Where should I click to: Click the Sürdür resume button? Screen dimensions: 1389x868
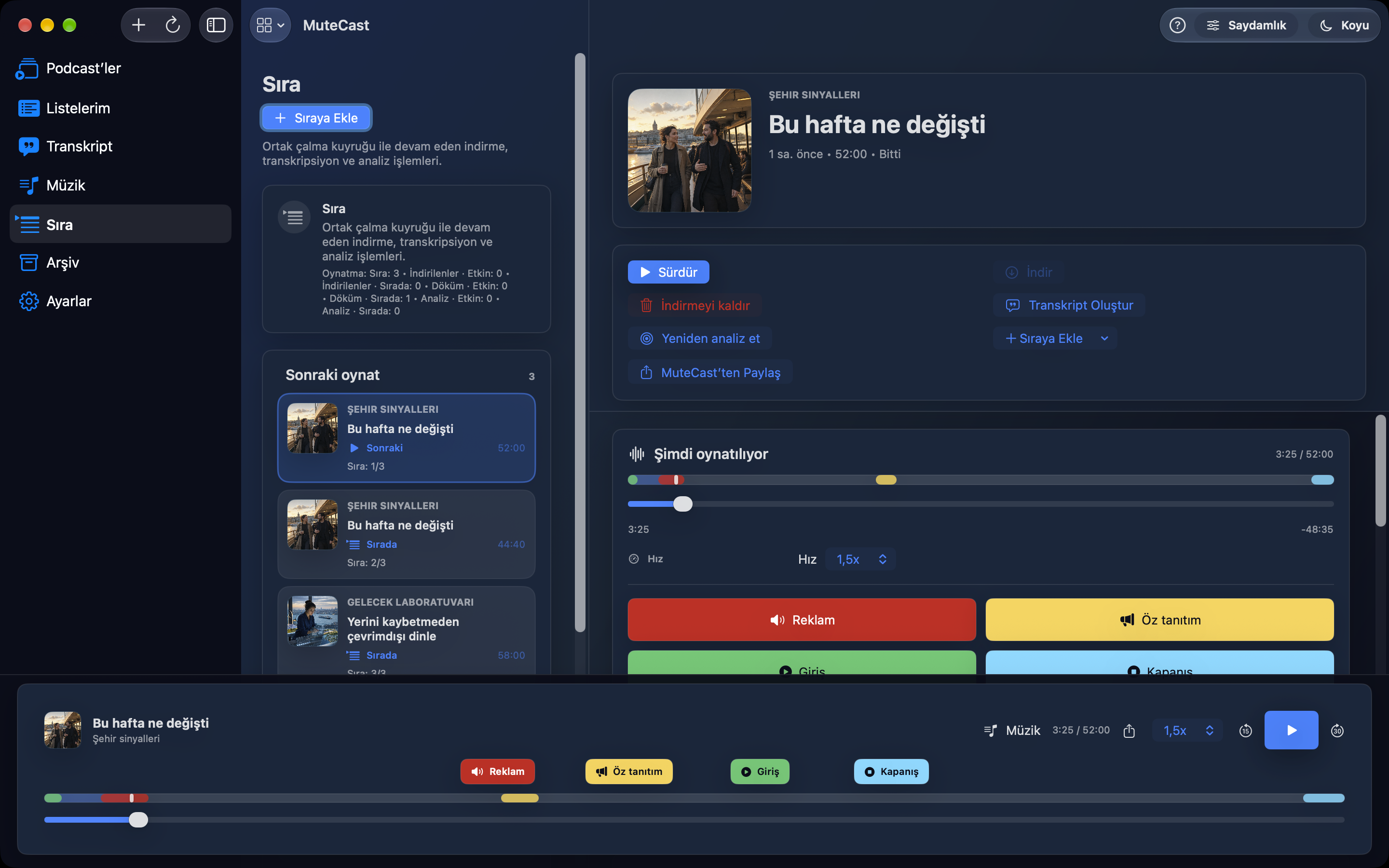pyautogui.click(x=668, y=272)
